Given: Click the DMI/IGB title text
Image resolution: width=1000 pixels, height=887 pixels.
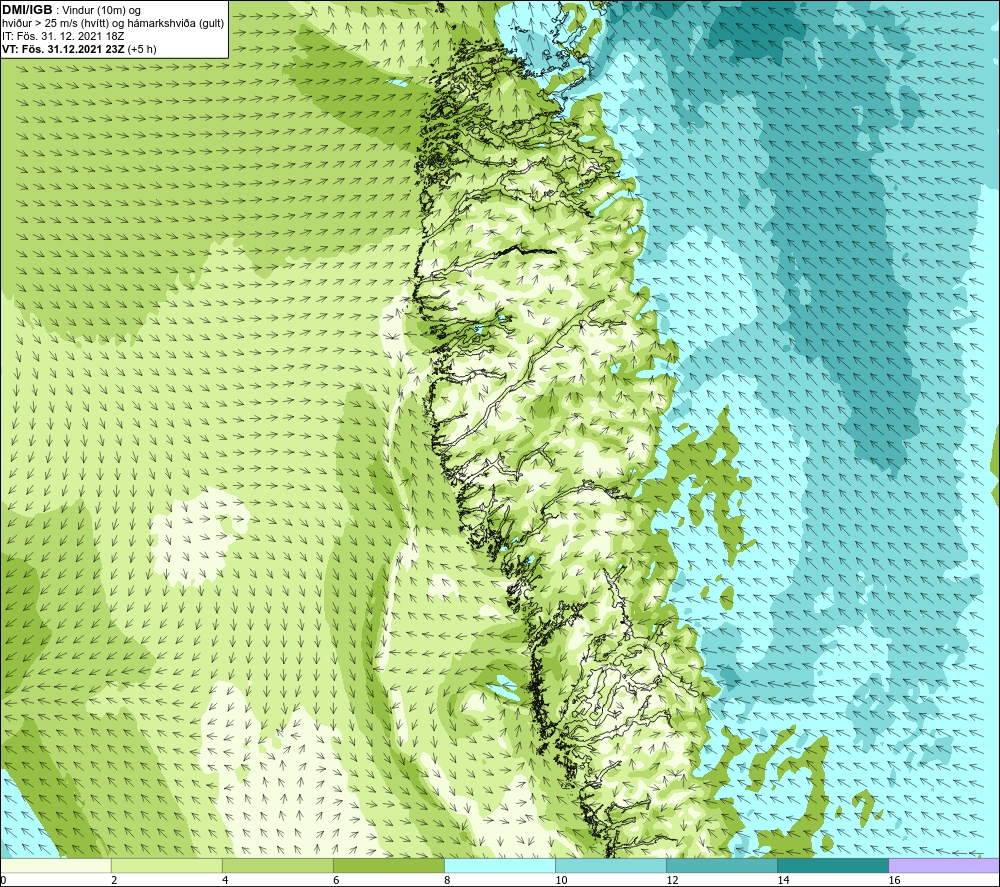Looking at the screenshot, I should pyautogui.click(x=27, y=10).
